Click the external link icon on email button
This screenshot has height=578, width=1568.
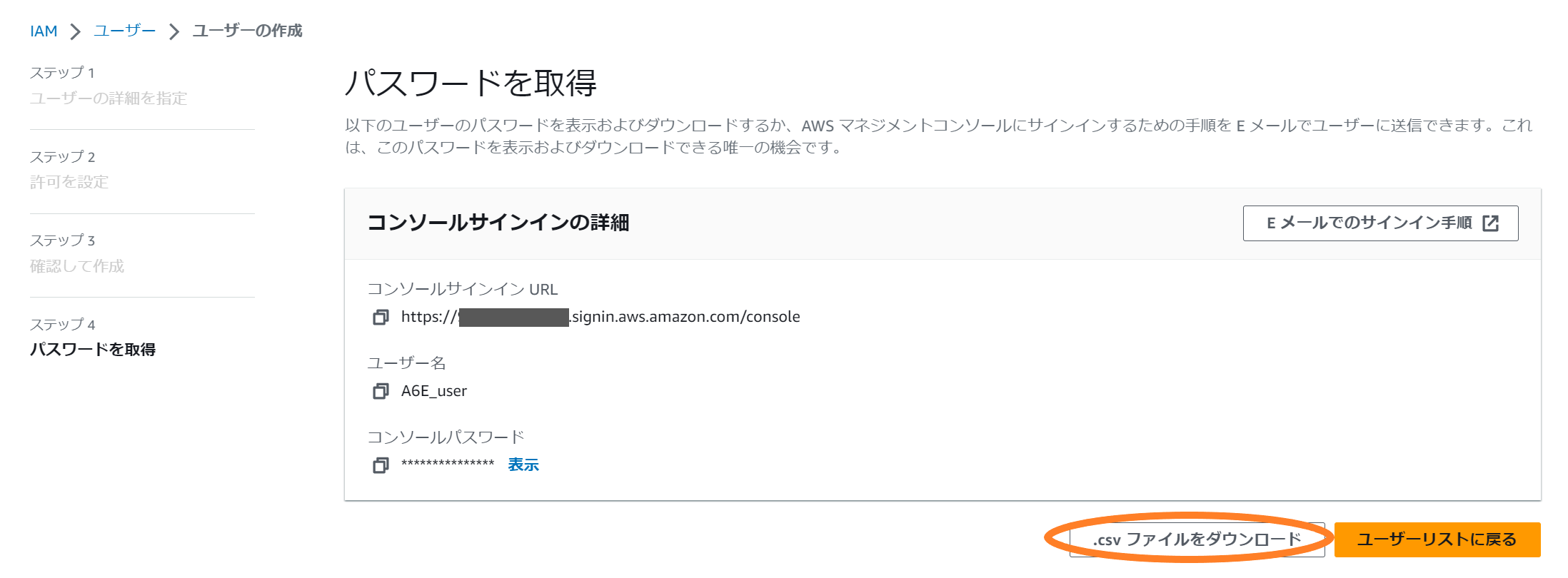pyautogui.click(x=1490, y=223)
